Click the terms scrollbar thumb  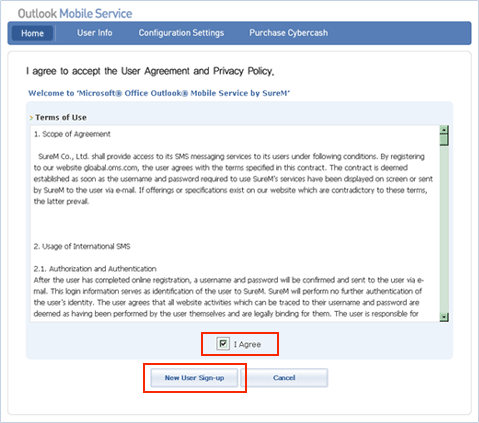(444, 140)
